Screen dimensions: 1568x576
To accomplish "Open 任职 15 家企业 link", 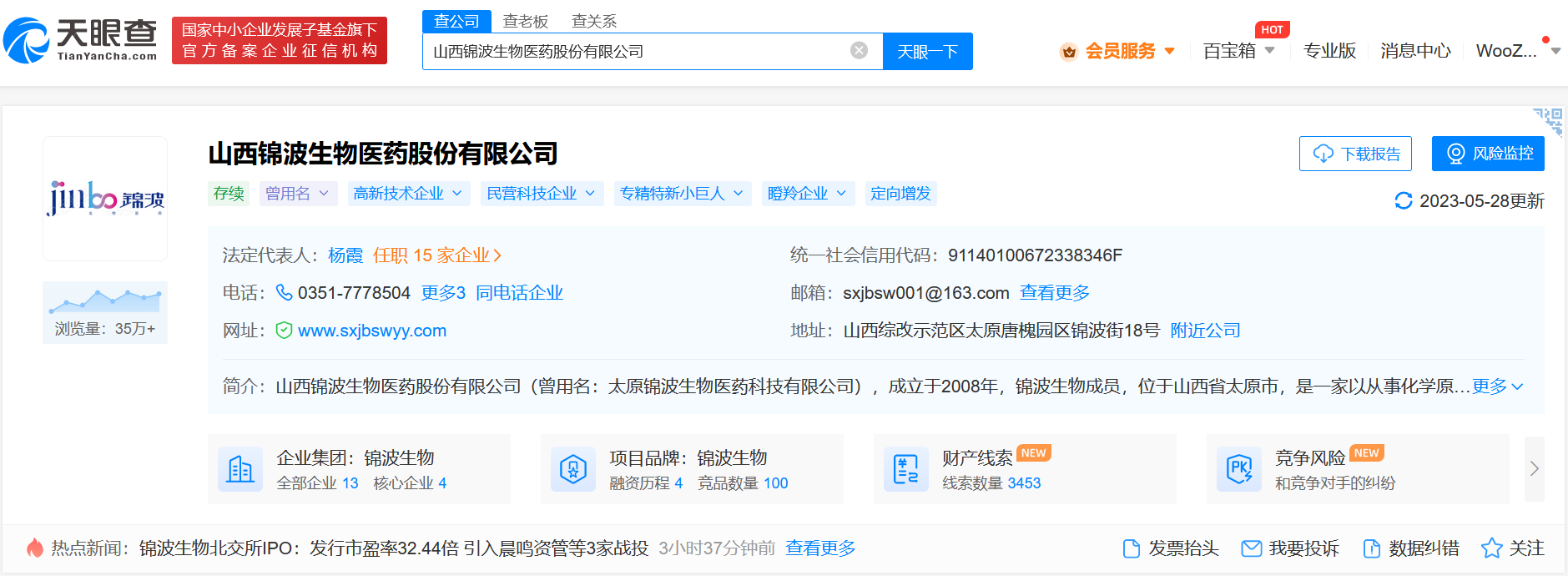I will coord(437,255).
